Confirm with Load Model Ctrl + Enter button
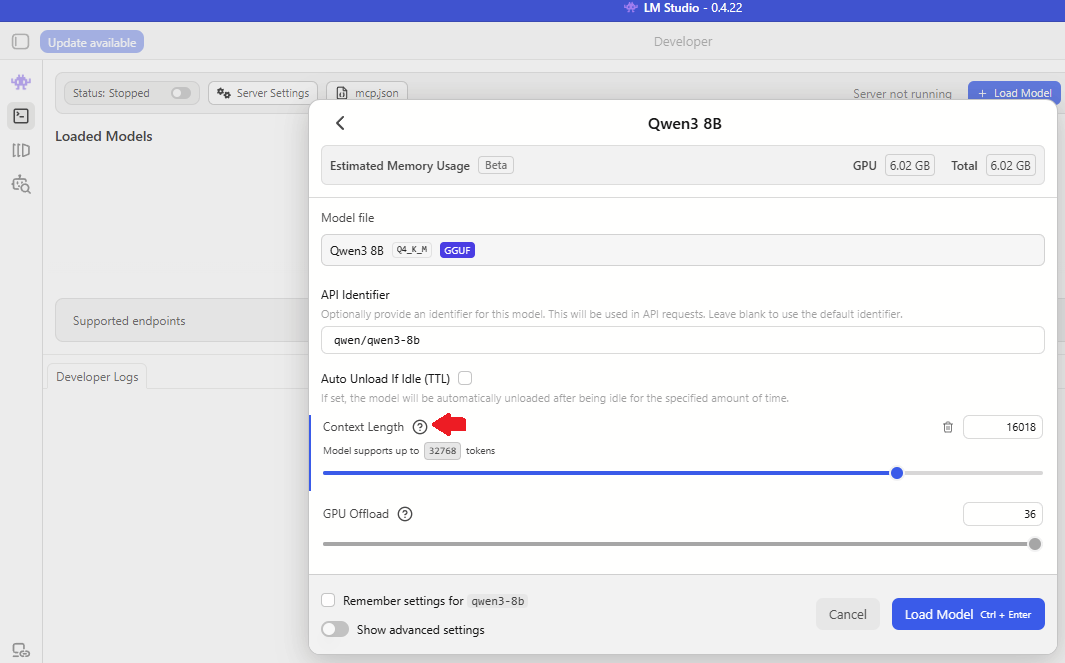The width and height of the screenshot is (1065, 663). coord(968,614)
